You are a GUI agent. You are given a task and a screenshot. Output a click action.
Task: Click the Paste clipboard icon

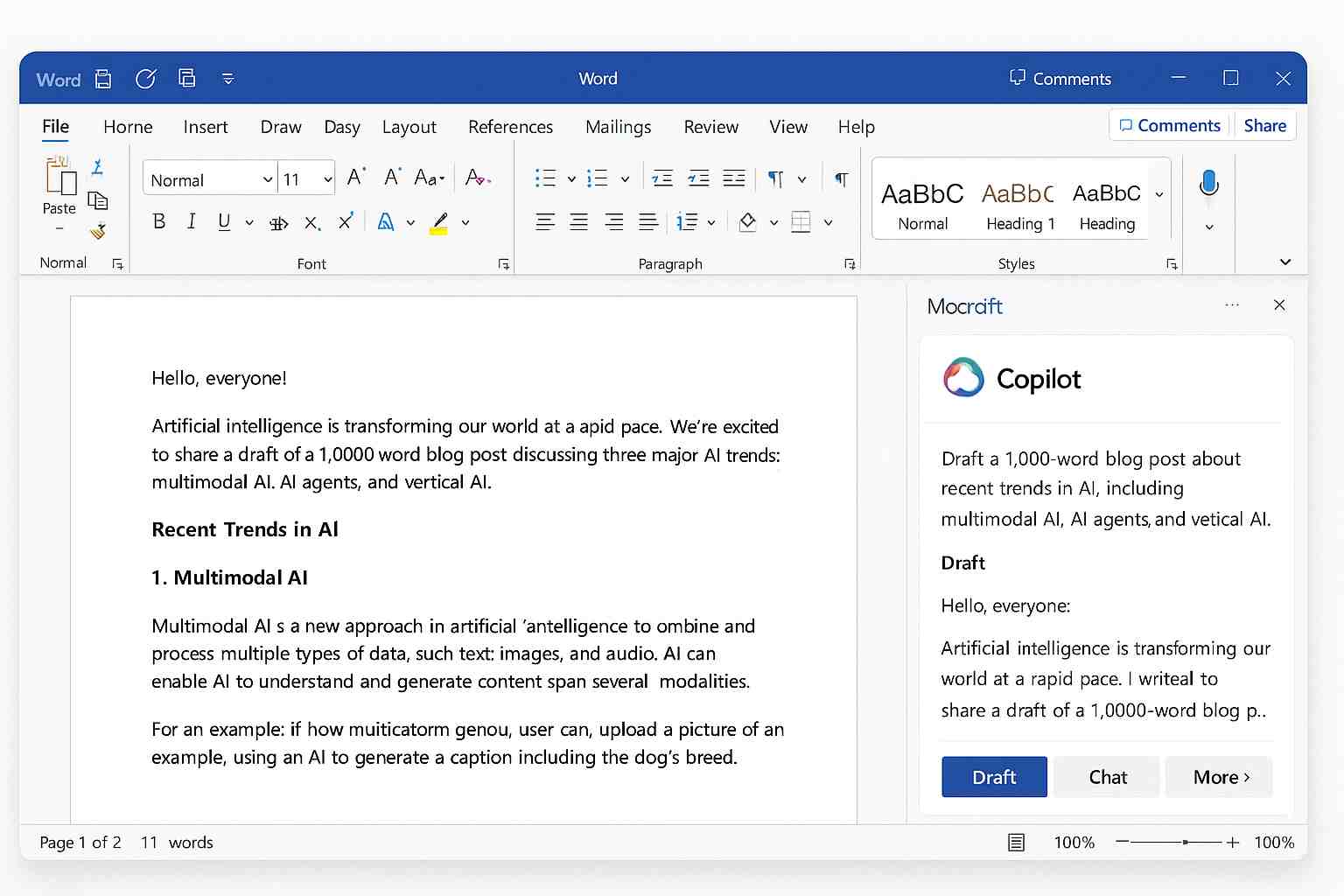click(60, 176)
